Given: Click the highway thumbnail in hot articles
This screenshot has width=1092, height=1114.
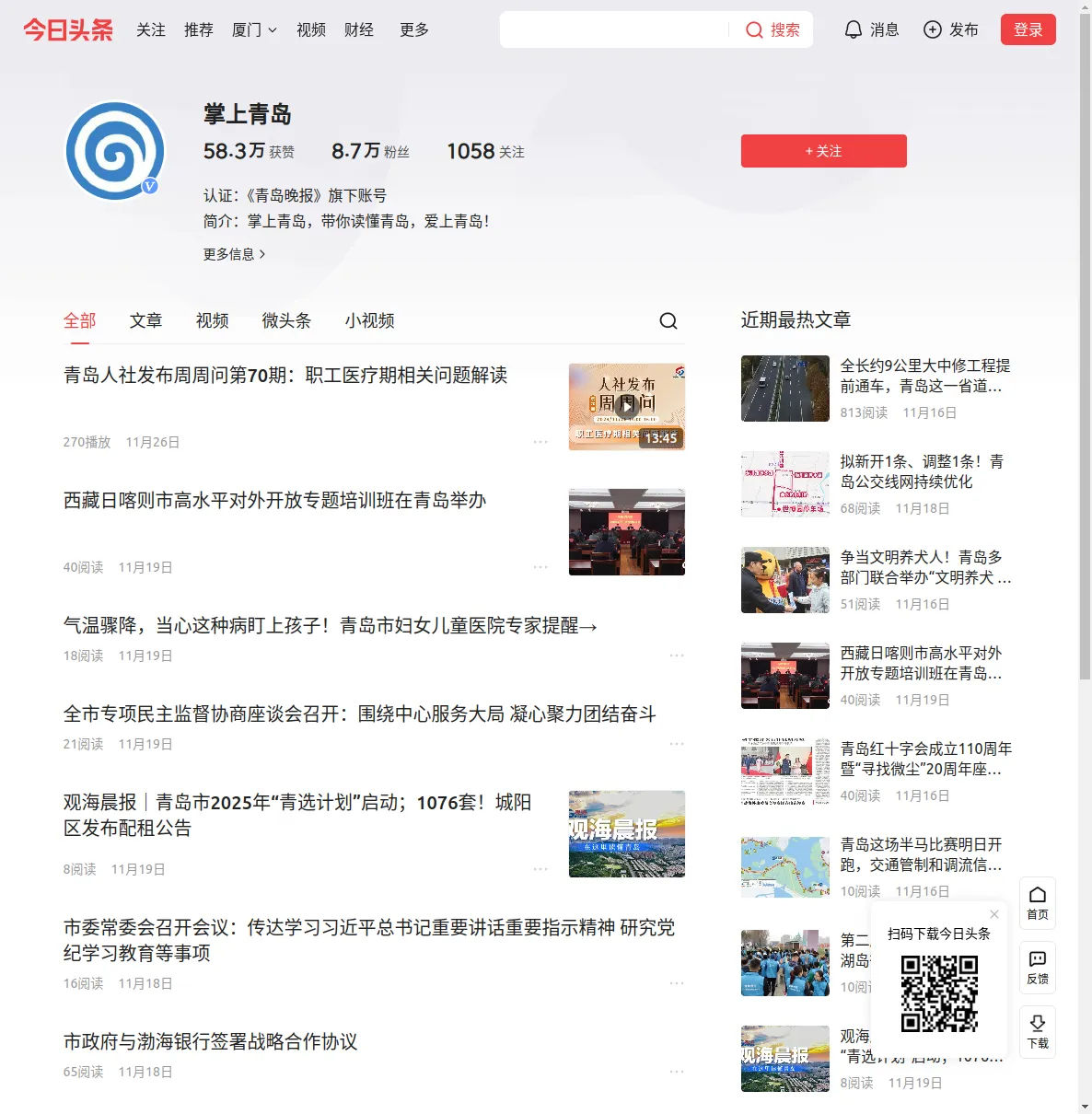Looking at the screenshot, I should [785, 389].
